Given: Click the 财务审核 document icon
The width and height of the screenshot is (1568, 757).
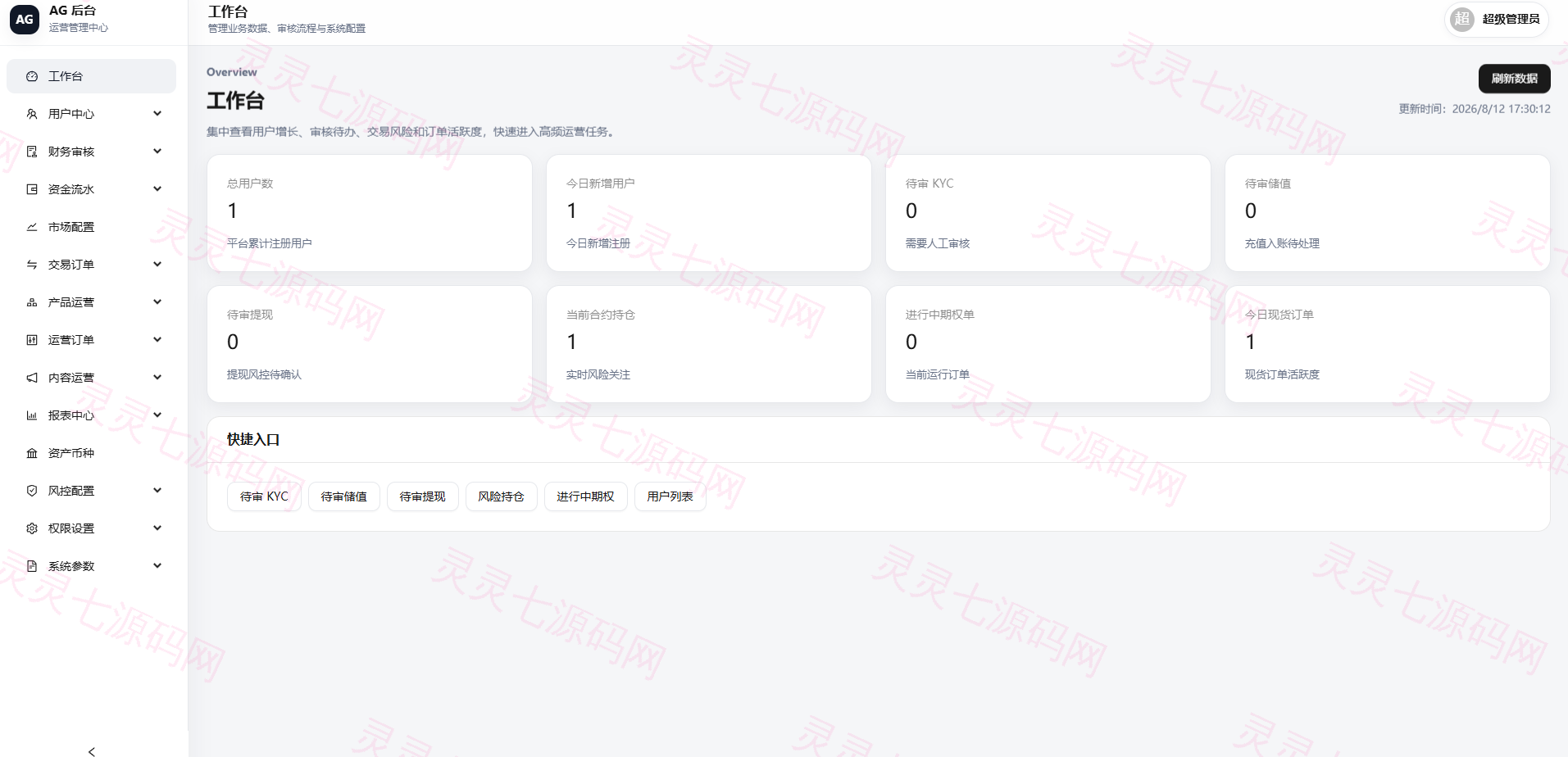Looking at the screenshot, I should tap(32, 152).
